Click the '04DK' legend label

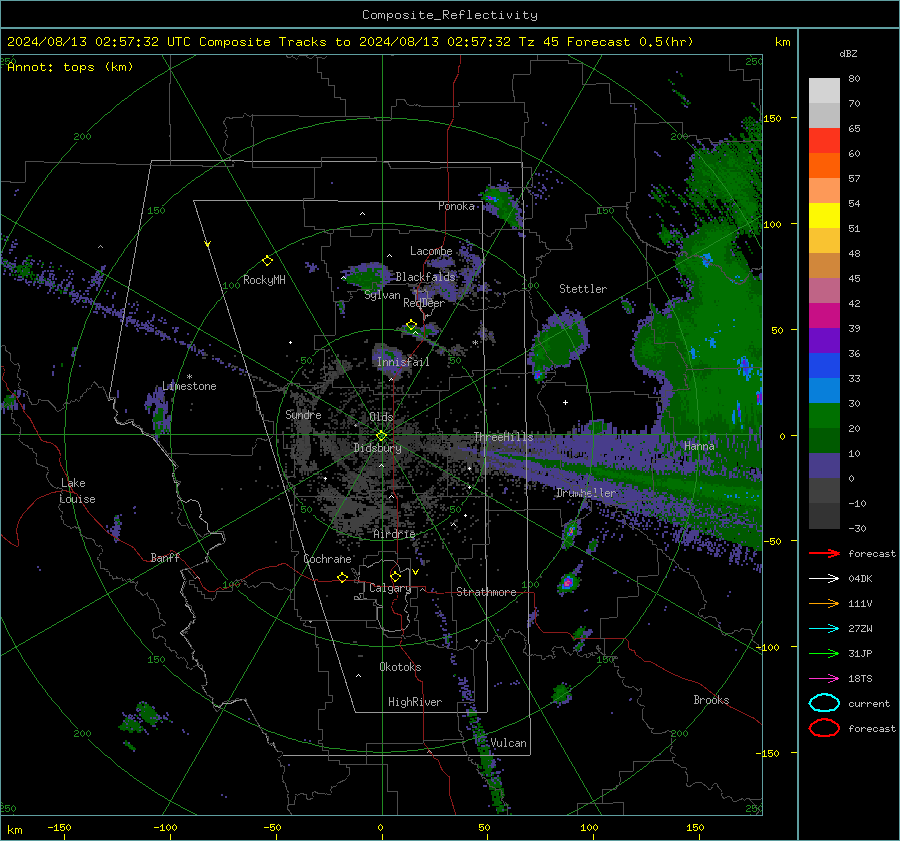coord(860,579)
